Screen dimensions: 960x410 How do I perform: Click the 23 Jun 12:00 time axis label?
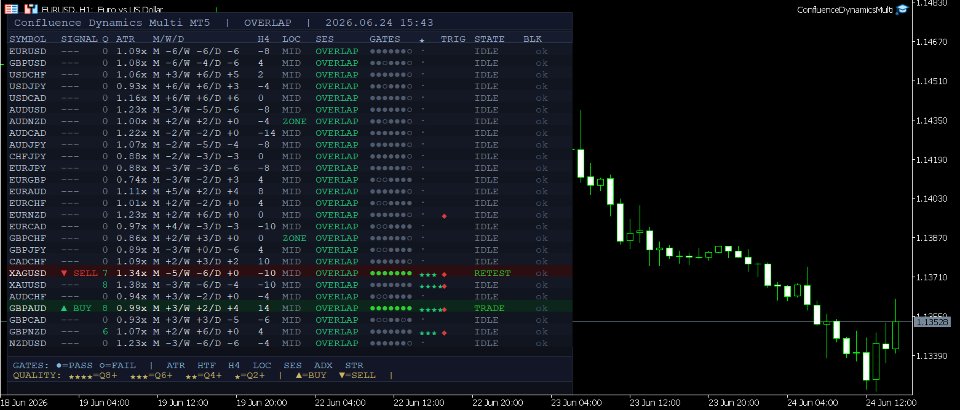[654, 403]
